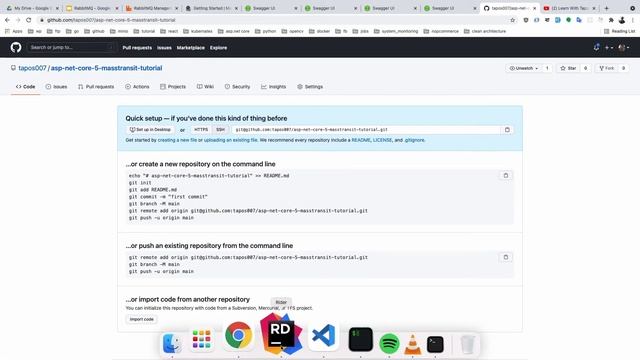
Task: Follow the README link
Action: click(x=361, y=140)
